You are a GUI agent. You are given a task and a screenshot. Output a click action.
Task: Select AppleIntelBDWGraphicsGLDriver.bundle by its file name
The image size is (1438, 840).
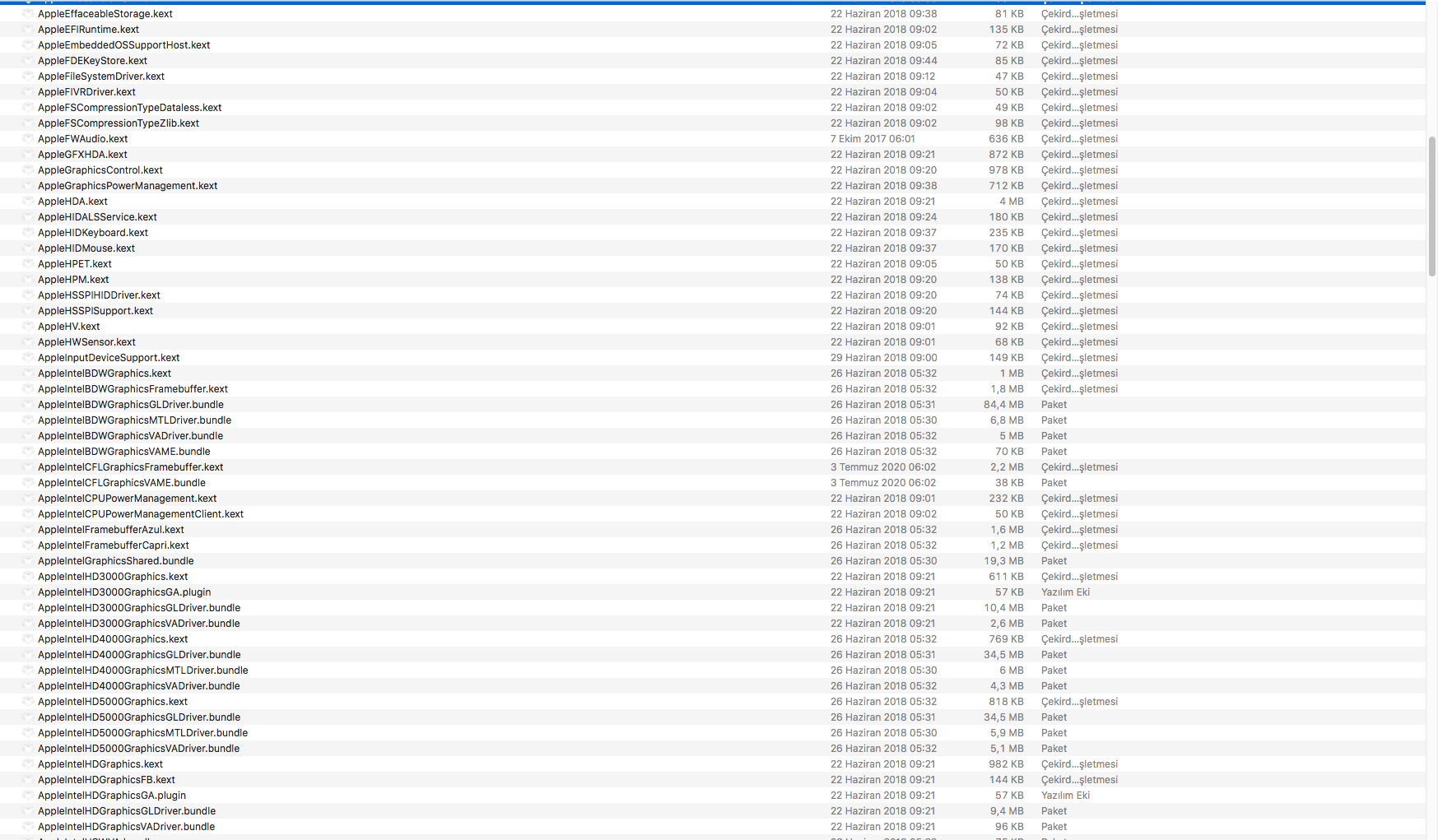(x=131, y=405)
